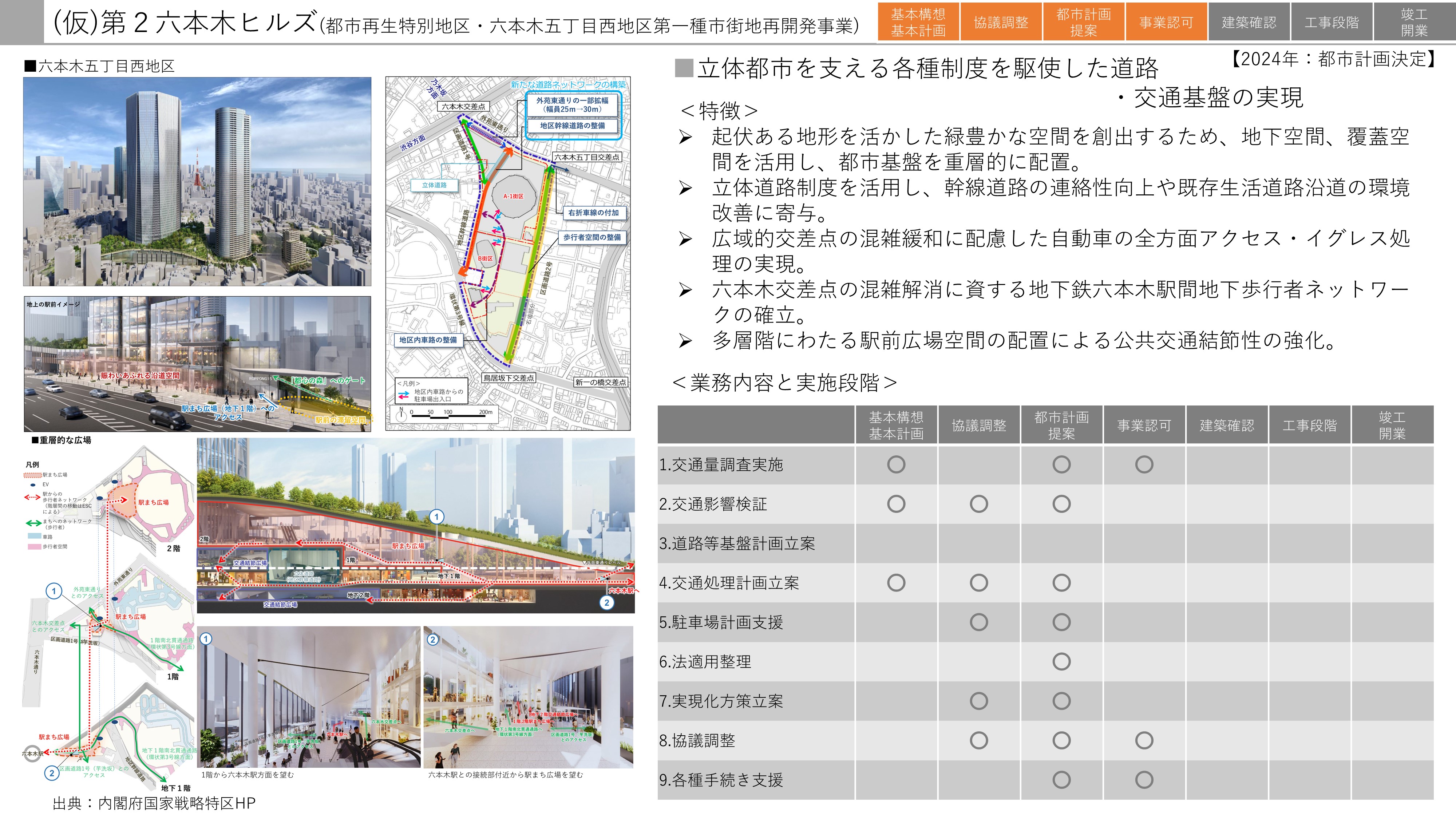Click the cyan-magenta arrow symbol in the map legend
Viewport: 1456px width, 819px height.
pos(404,396)
